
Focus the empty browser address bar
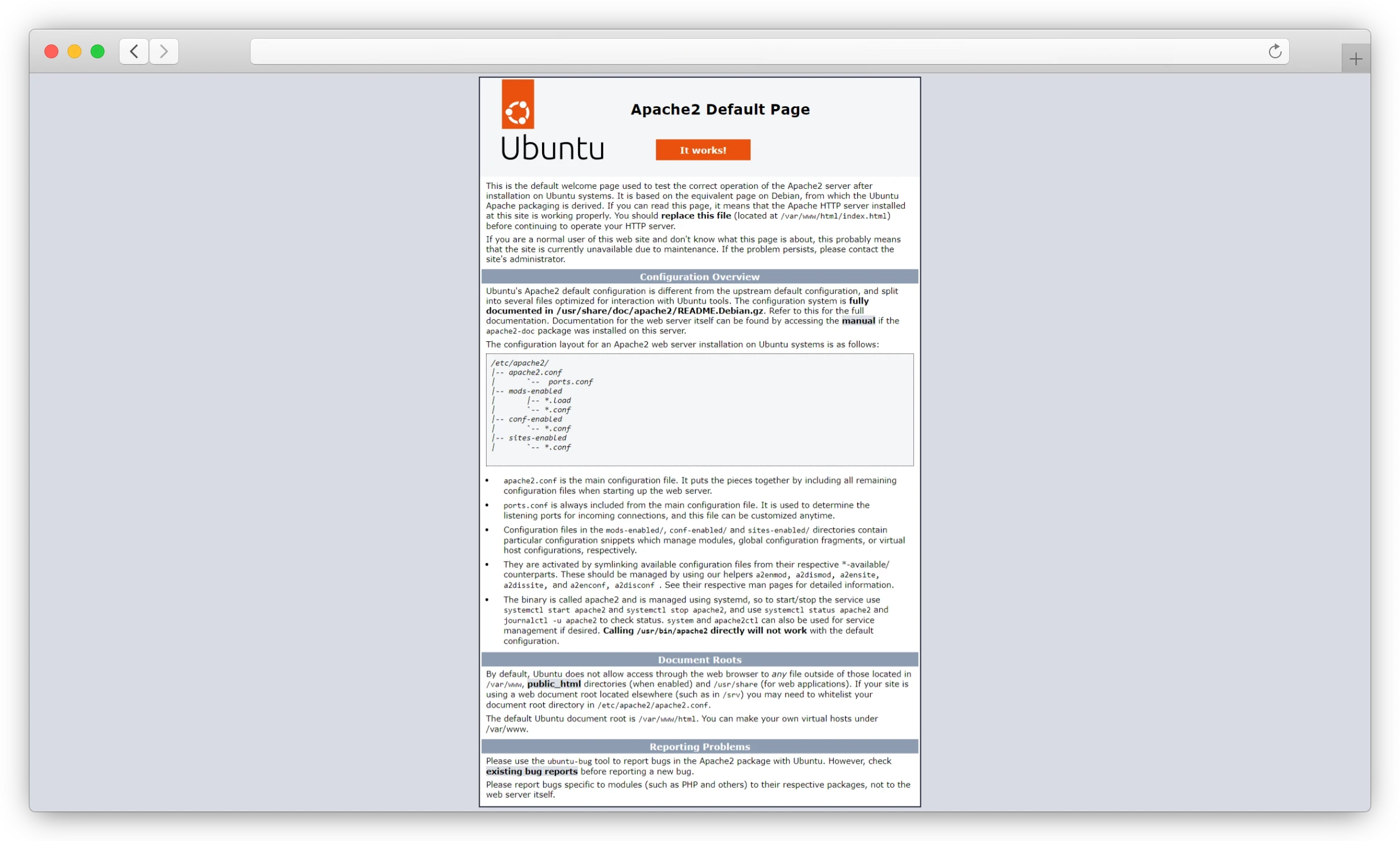(x=751, y=51)
